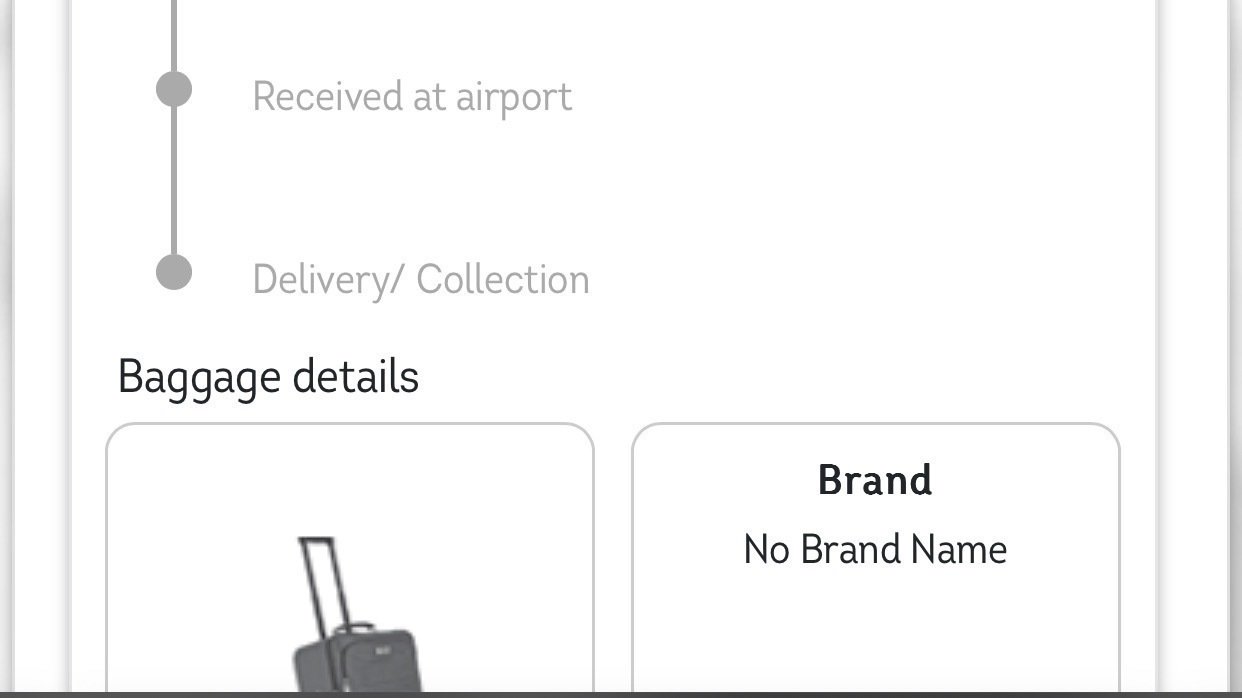
Task: Click the timeline line above Received at airport
Action: [174, 35]
